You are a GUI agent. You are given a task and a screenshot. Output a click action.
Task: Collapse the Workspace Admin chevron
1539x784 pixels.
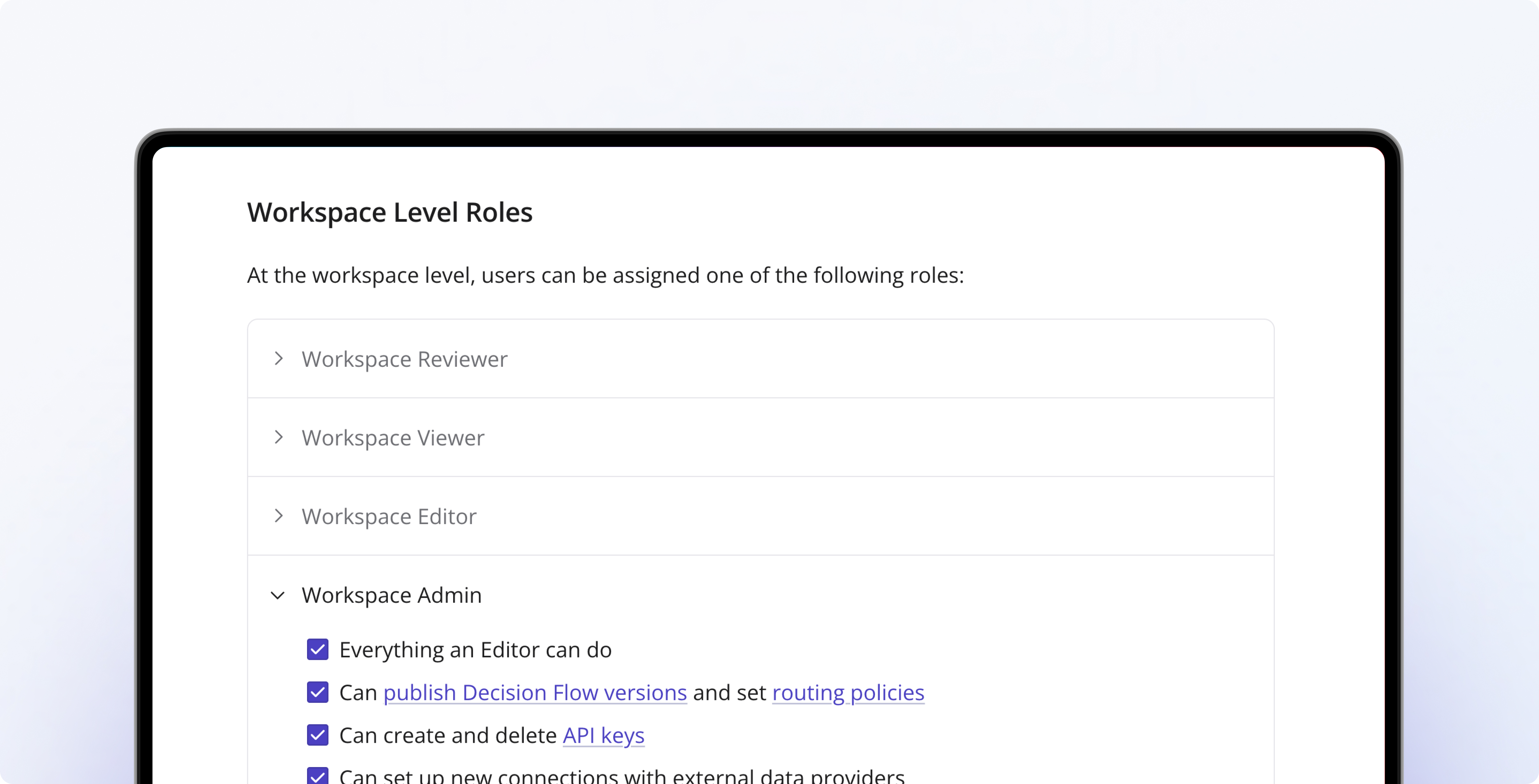pyautogui.click(x=278, y=595)
